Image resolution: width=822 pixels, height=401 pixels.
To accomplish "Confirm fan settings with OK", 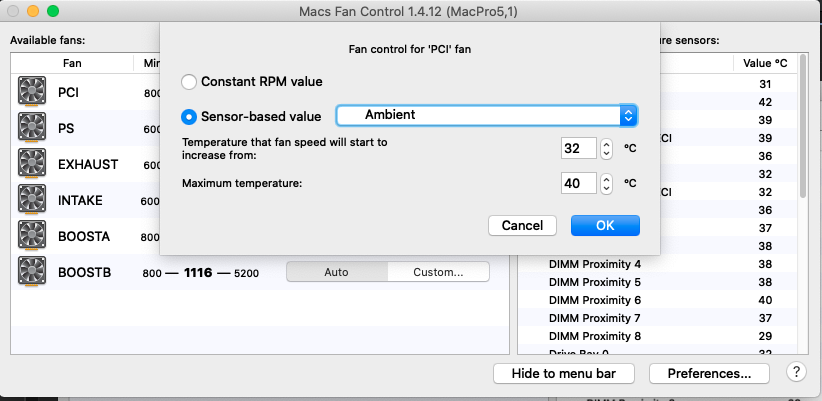I will coord(605,225).
